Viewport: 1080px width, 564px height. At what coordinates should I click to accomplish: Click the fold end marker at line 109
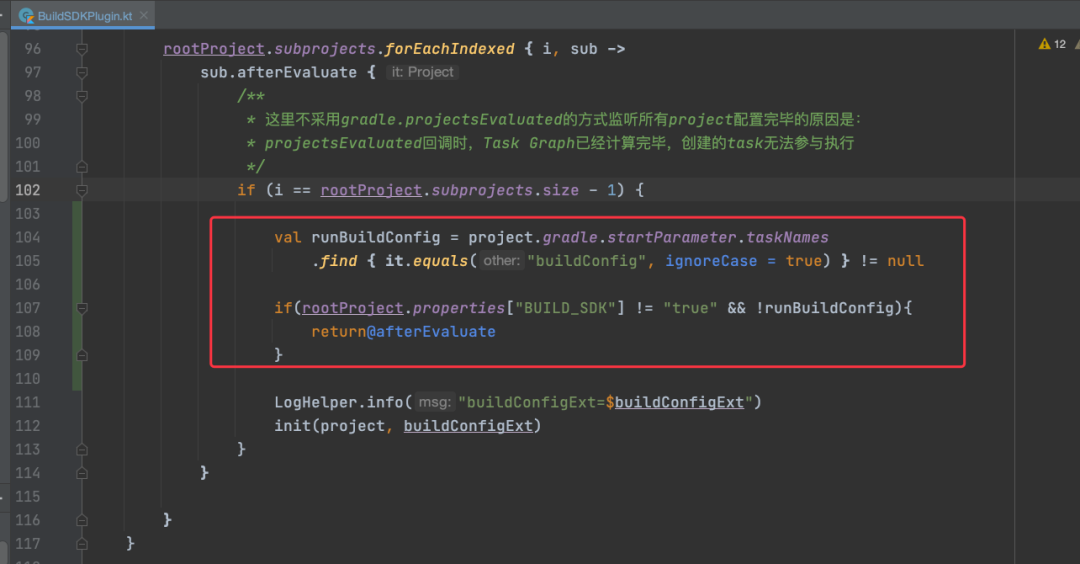pyautogui.click(x=82, y=355)
